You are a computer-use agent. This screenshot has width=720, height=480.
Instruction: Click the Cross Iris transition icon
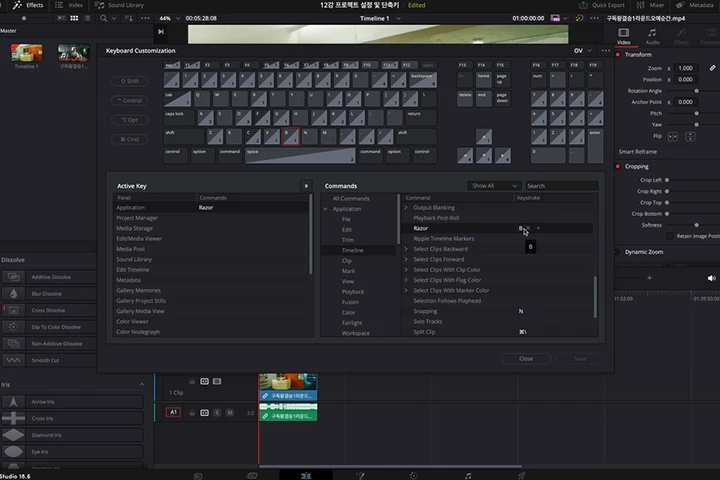coord(13,418)
